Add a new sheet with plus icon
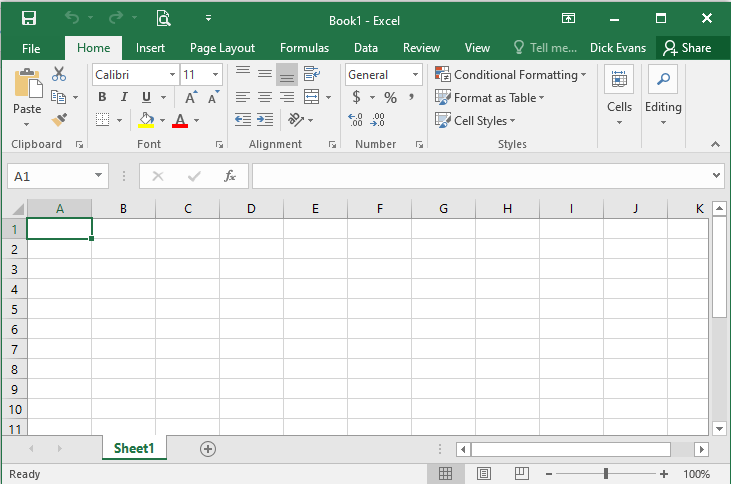This screenshot has width=731, height=484. 208,449
